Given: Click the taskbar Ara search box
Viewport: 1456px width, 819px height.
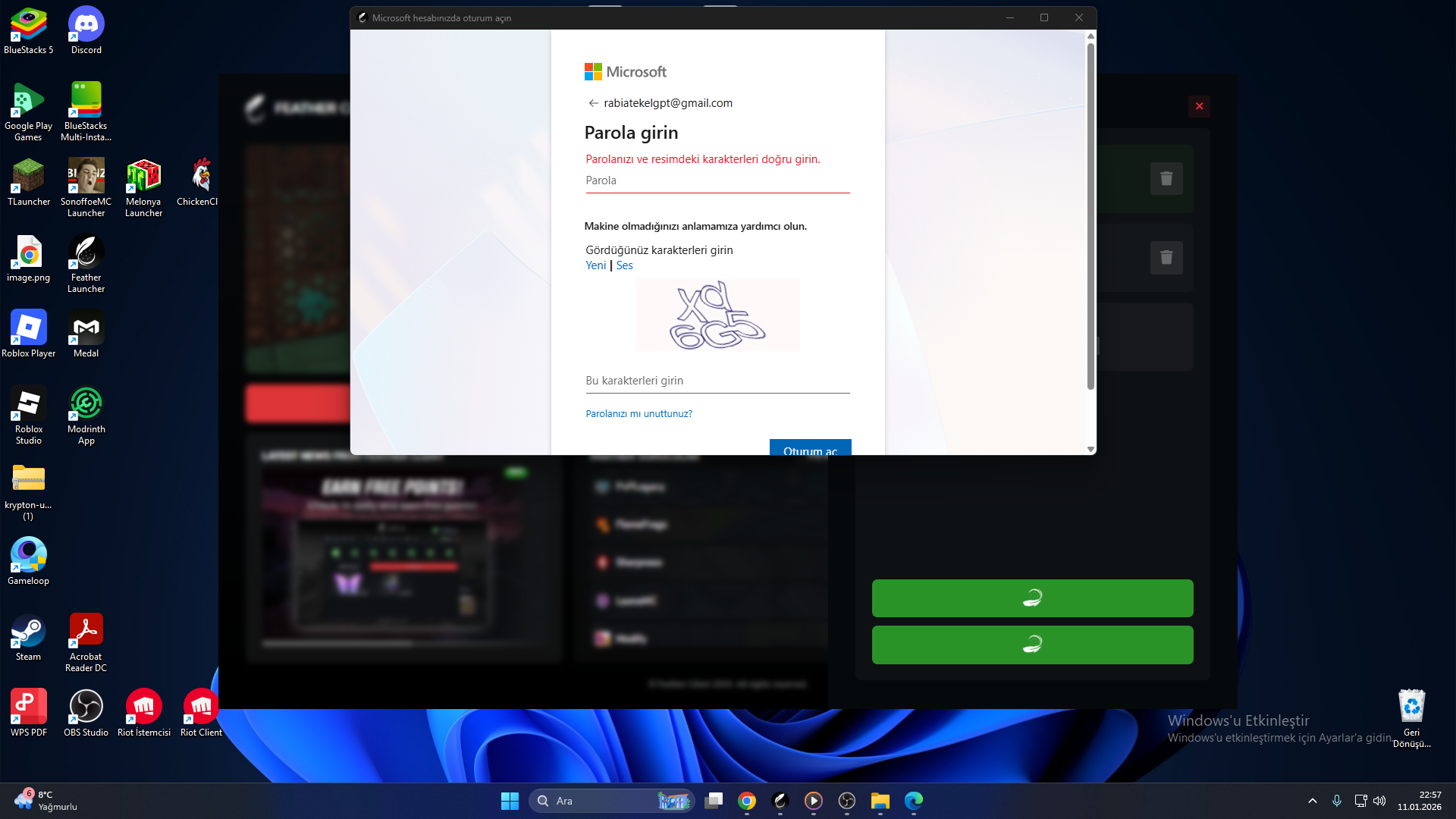Looking at the screenshot, I should click(611, 801).
